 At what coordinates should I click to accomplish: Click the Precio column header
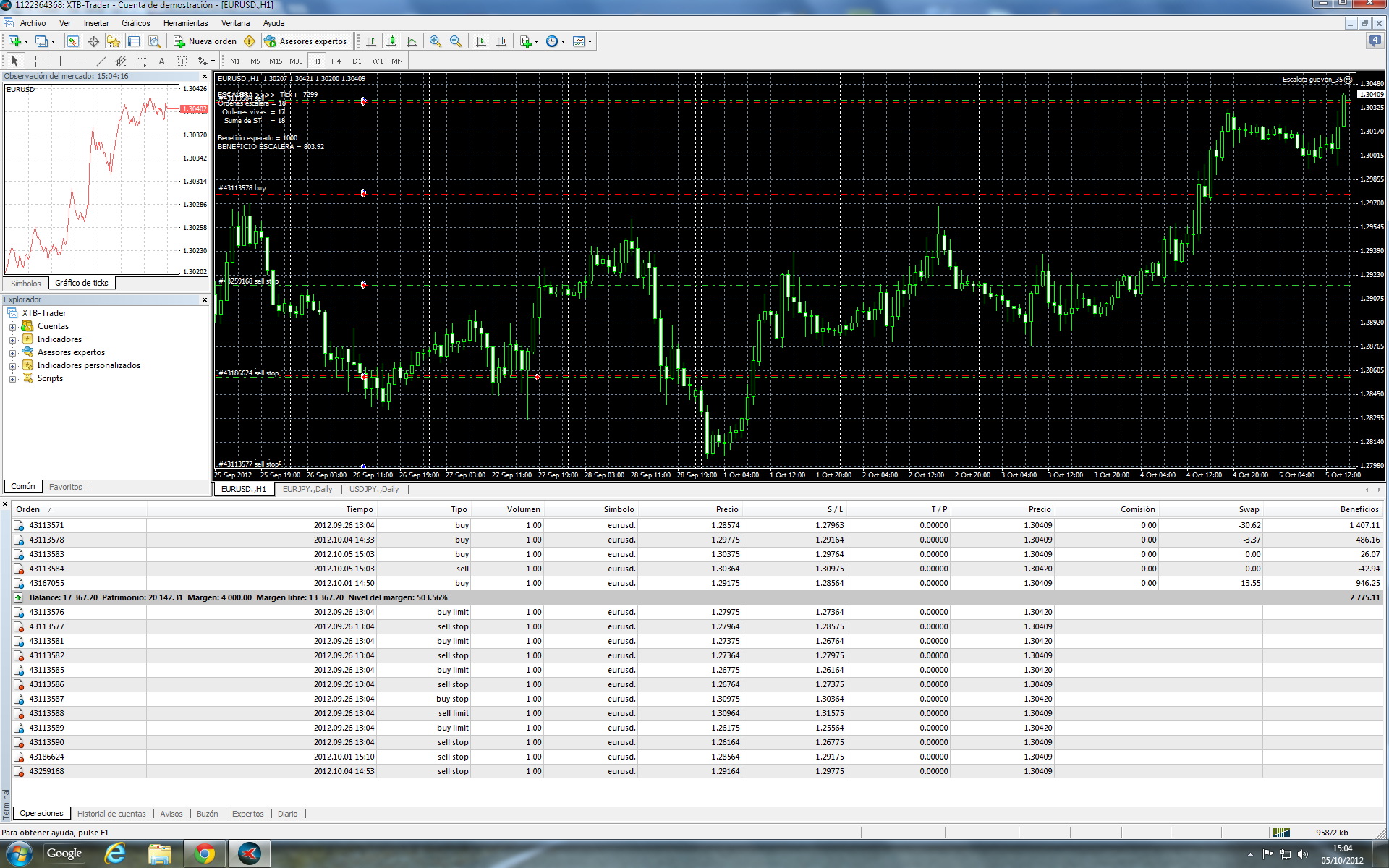click(726, 509)
